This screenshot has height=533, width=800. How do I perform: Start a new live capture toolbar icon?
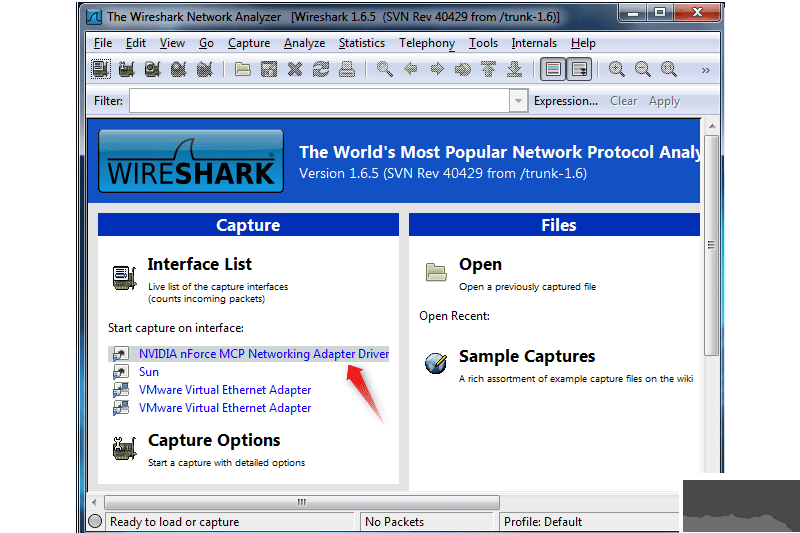[153, 69]
